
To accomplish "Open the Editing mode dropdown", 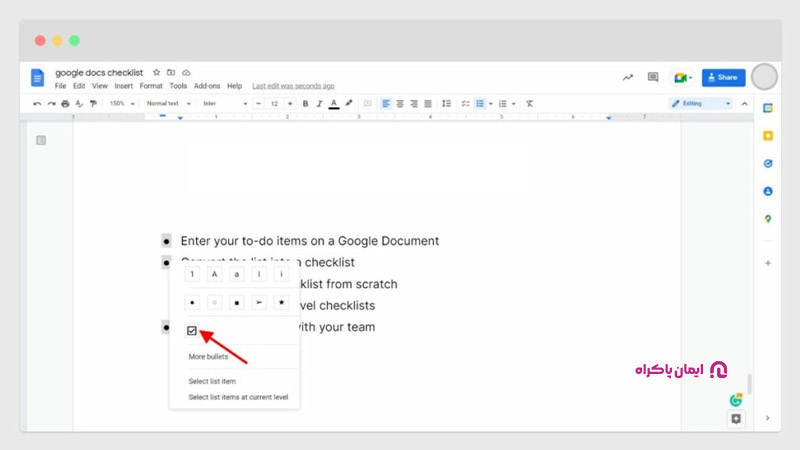I will 700,103.
